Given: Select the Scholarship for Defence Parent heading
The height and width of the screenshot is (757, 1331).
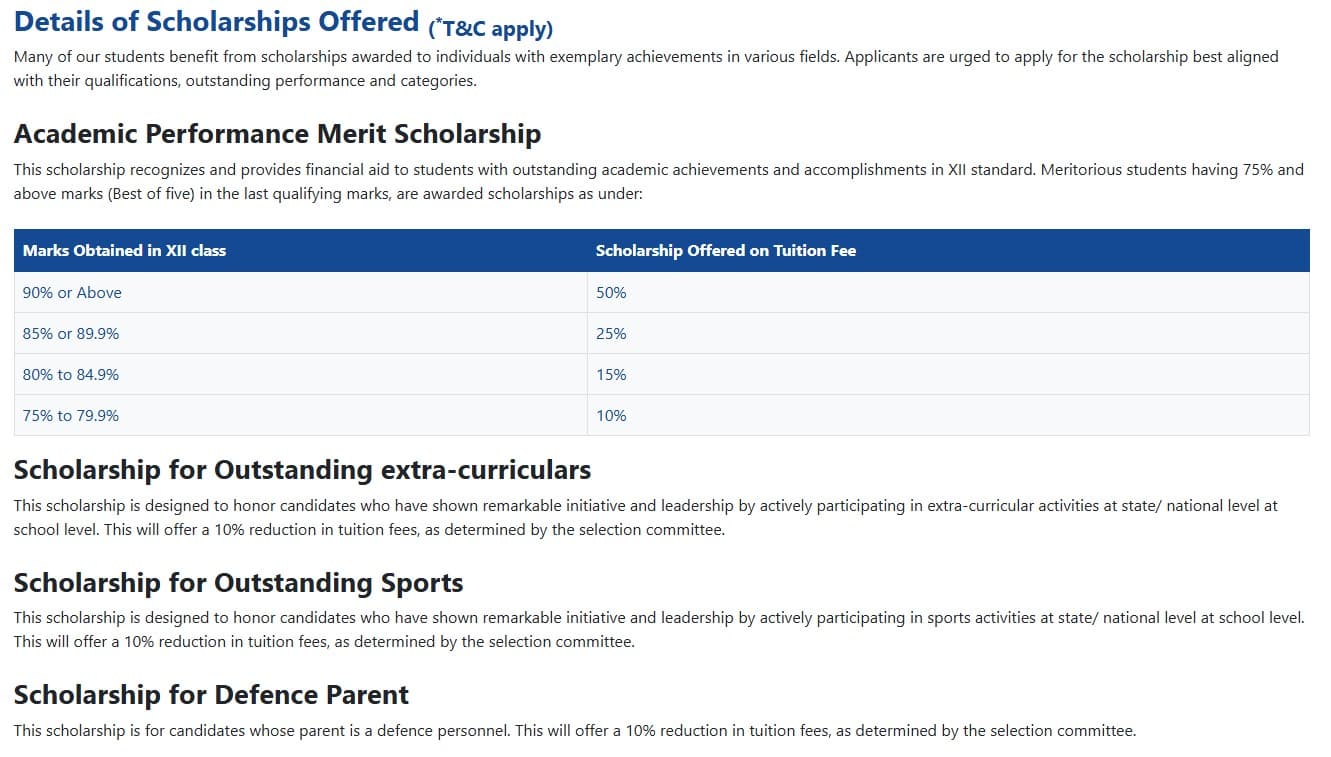Looking at the screenshot, I should pyautogui.click(x=211, y=695).
